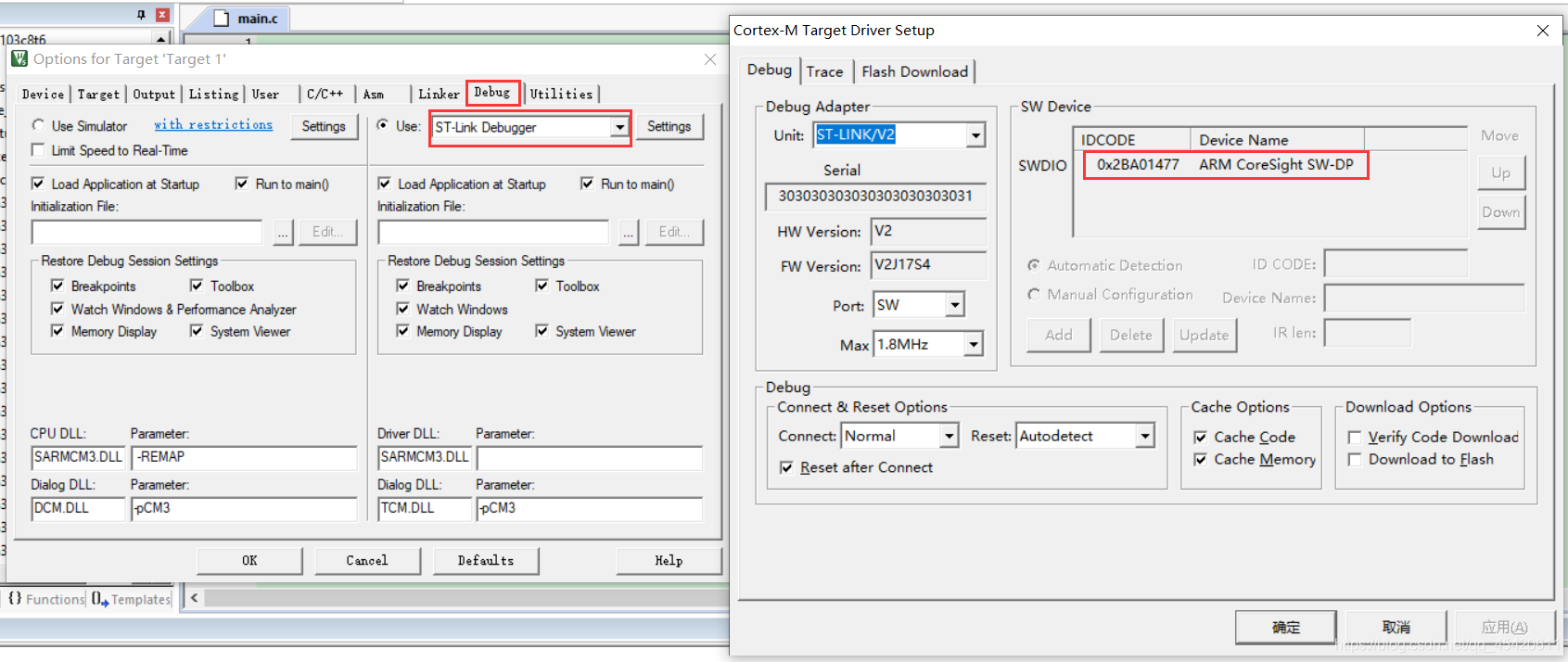Toggle simulator Load Application at Startup
The width and height of the screenshot is (1568, 662).
tap(38, 184)
